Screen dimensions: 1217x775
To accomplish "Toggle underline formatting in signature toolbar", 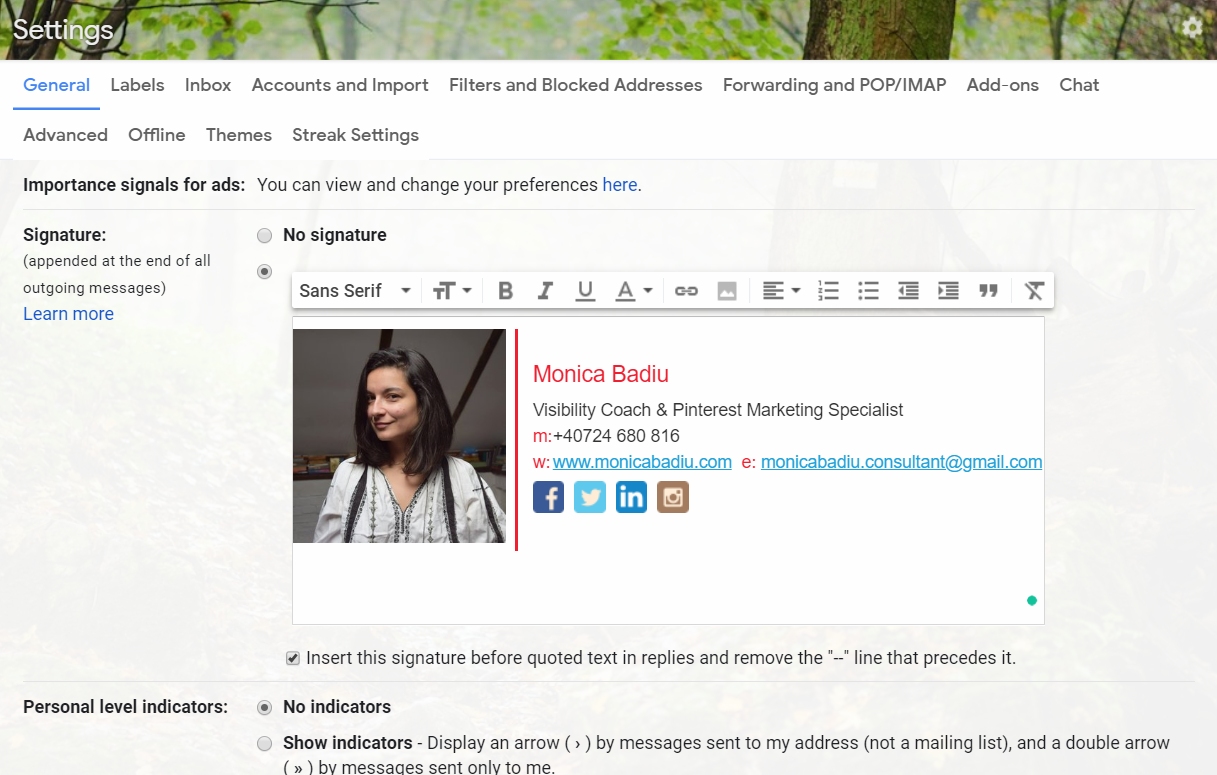I will [x=585, y=291].
